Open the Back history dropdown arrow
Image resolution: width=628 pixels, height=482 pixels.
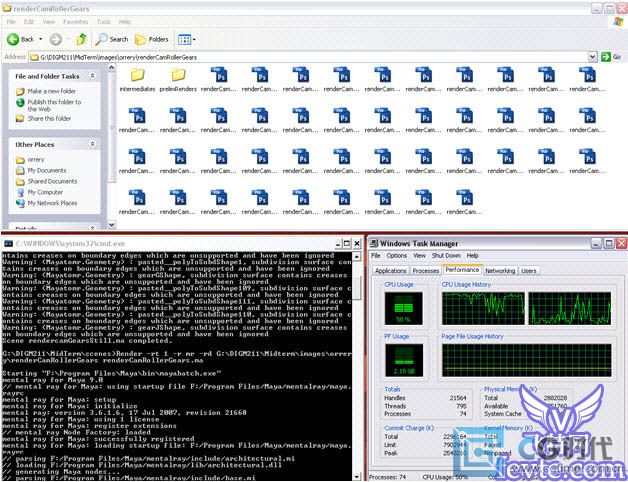pyautogui.click(x=40, y=39)
